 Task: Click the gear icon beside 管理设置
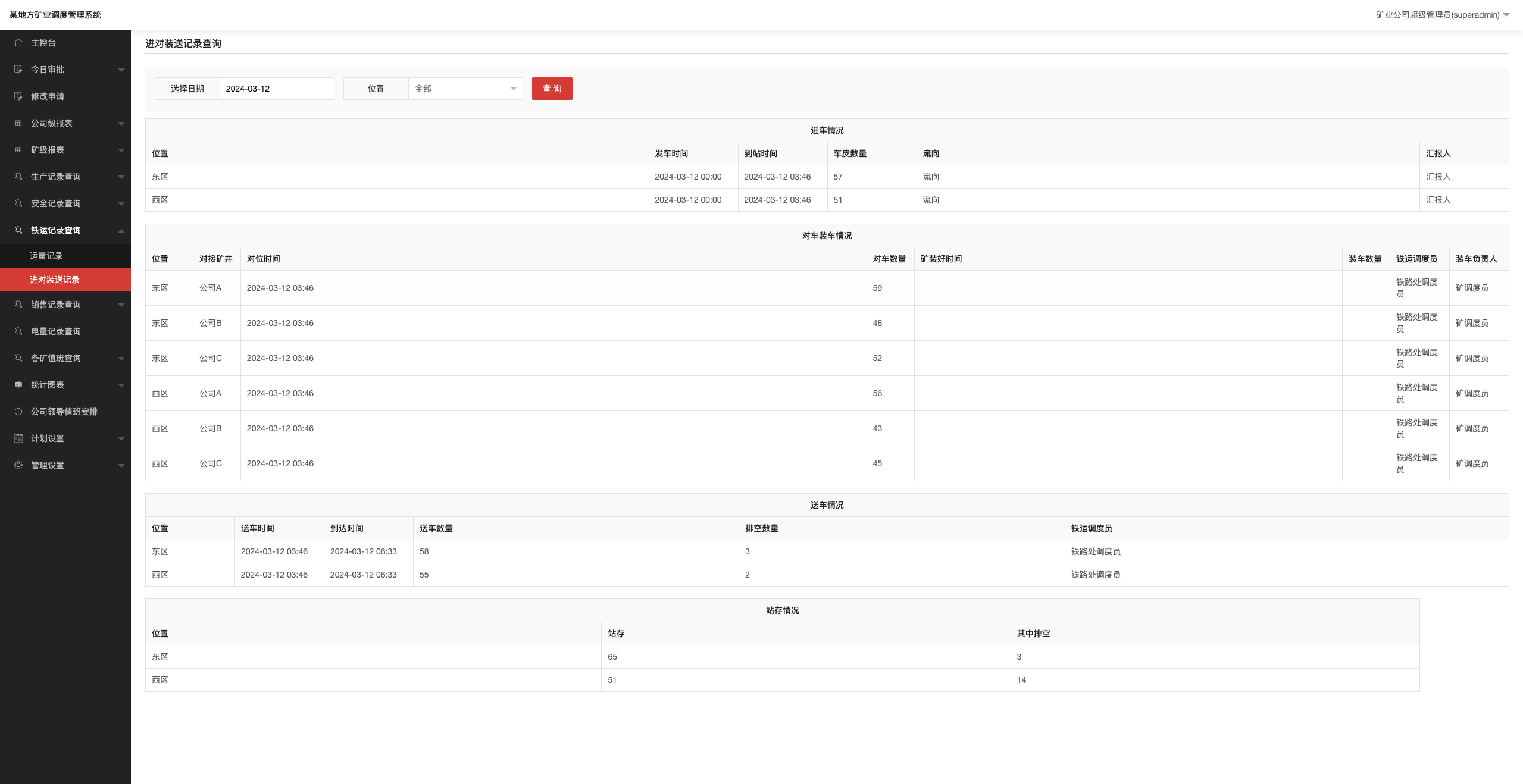pyautogui.click(x=18, y=465)
